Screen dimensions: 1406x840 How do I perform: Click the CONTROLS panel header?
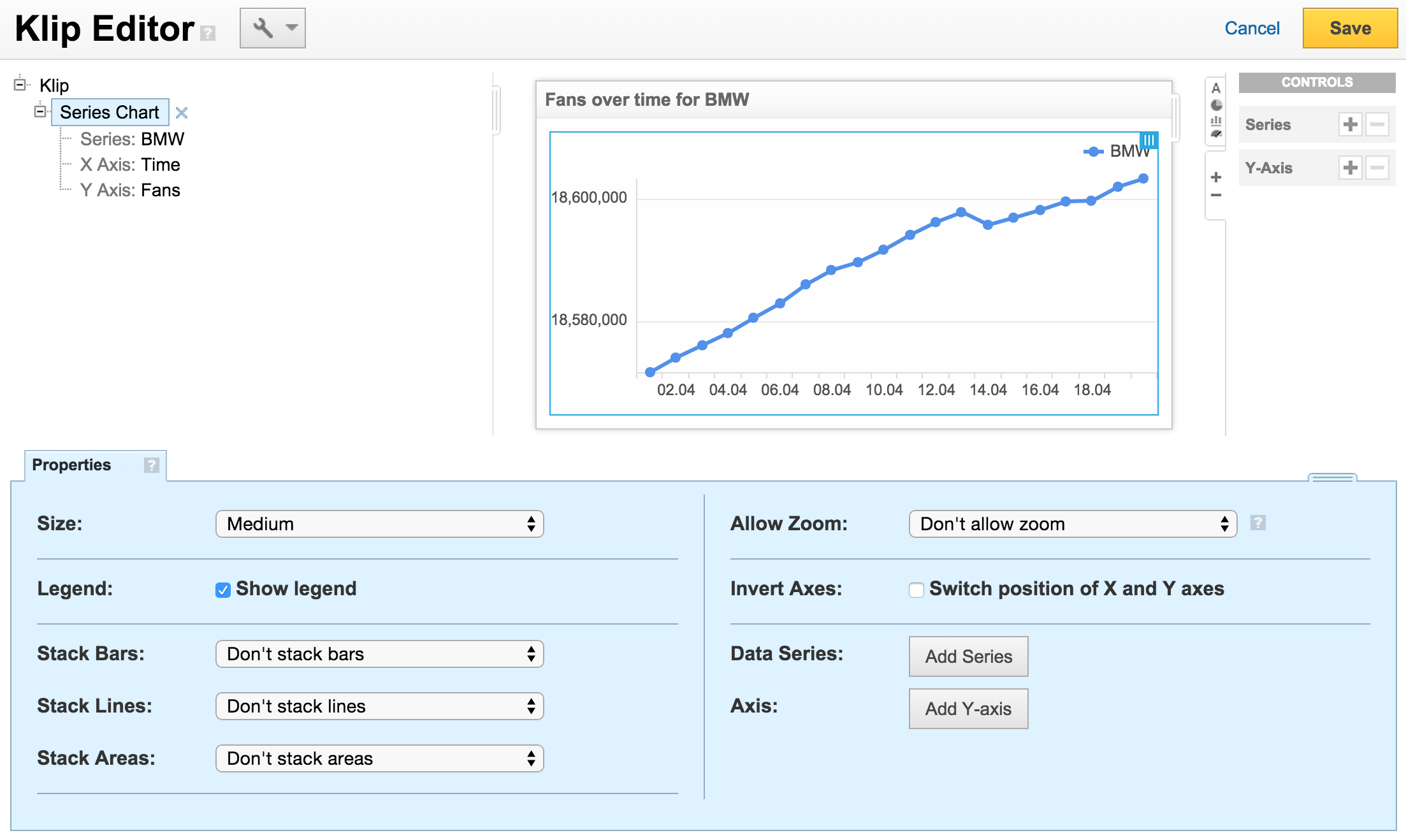coord(1317,82)
